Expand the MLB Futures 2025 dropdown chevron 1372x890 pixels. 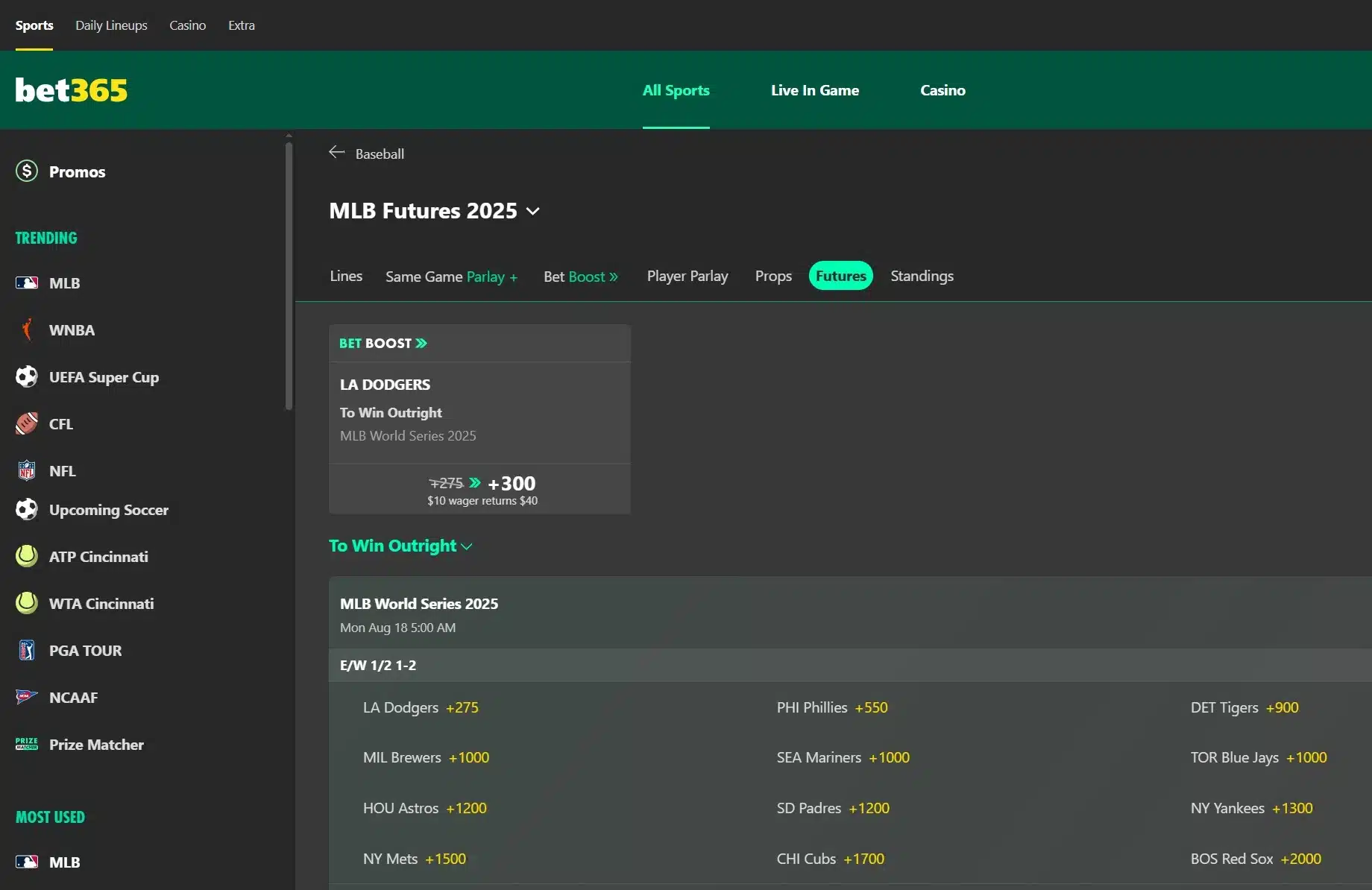(x=532, y=211)
